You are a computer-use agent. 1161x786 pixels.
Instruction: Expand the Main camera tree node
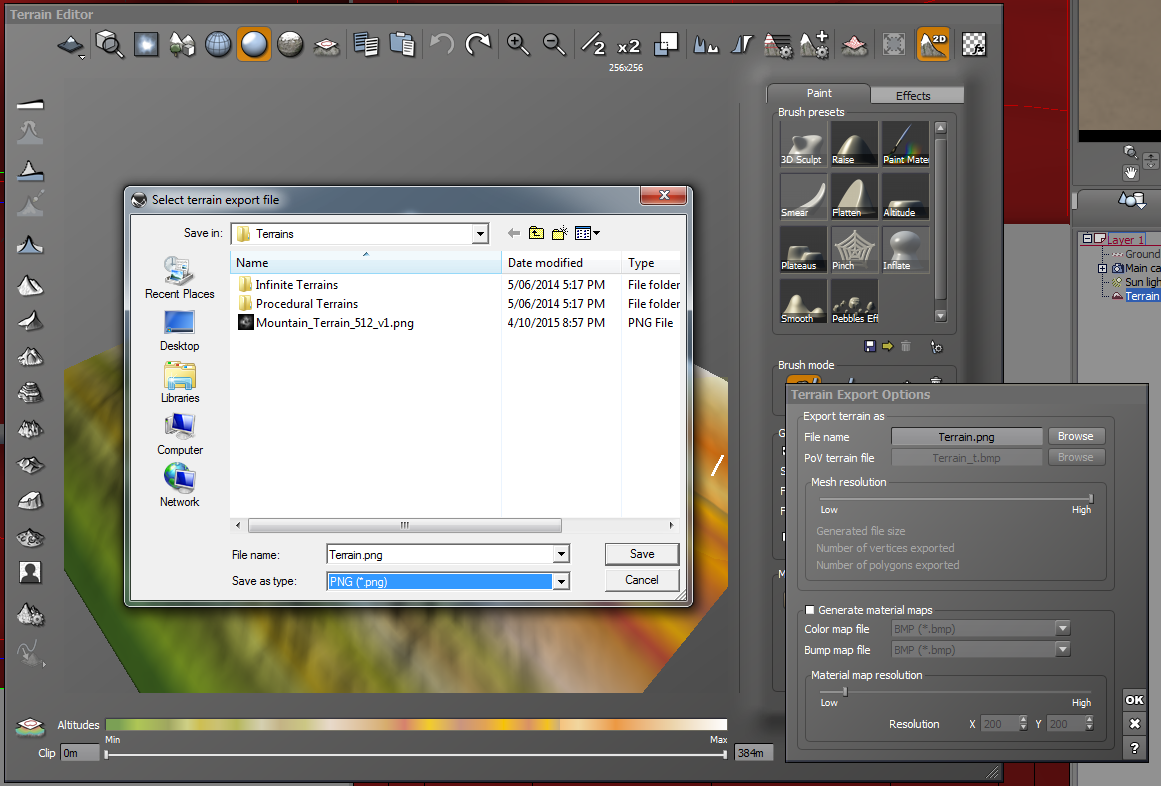(x=1102, y=268)
